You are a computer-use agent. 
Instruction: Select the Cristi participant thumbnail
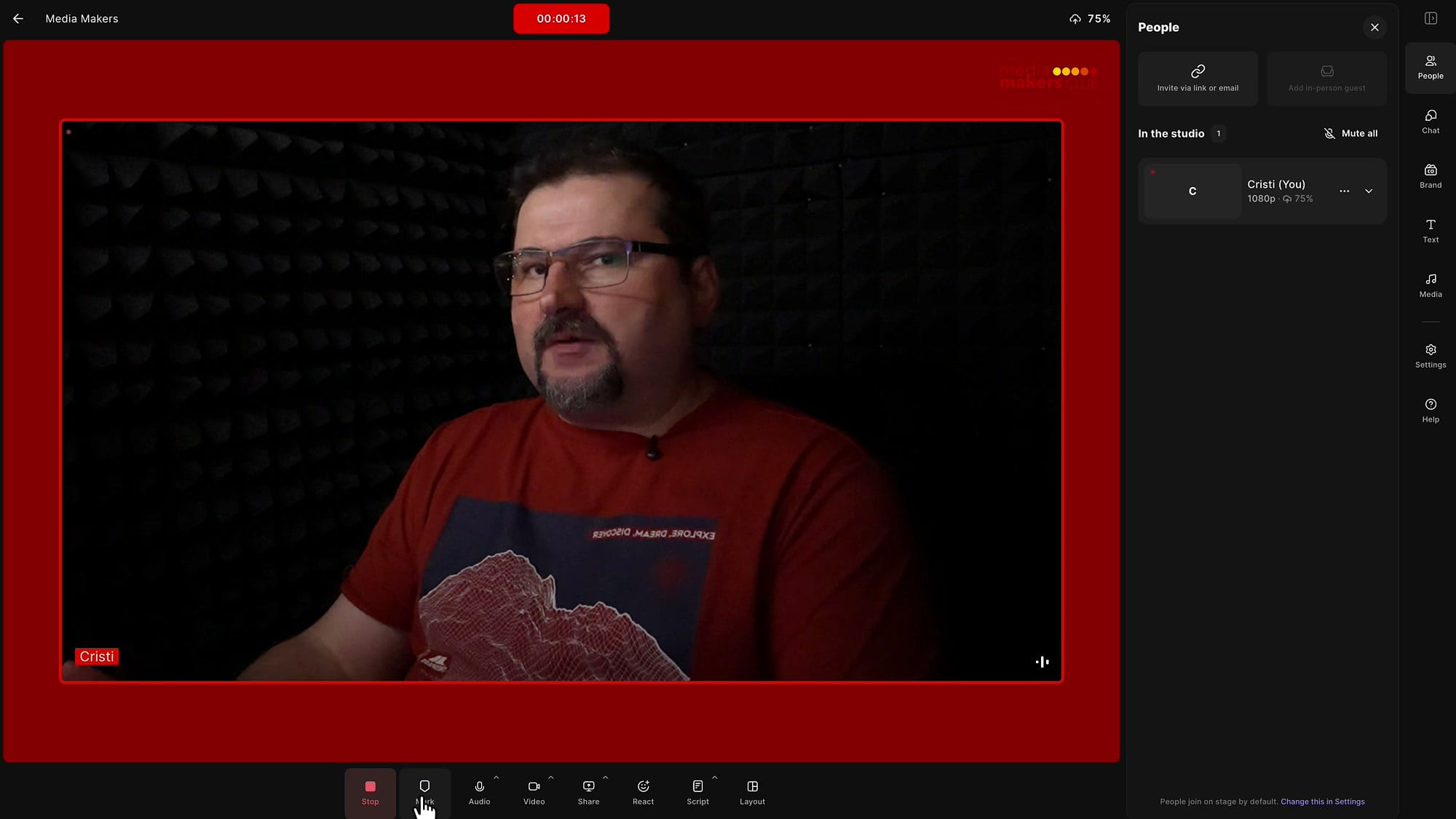[1192, 191]
